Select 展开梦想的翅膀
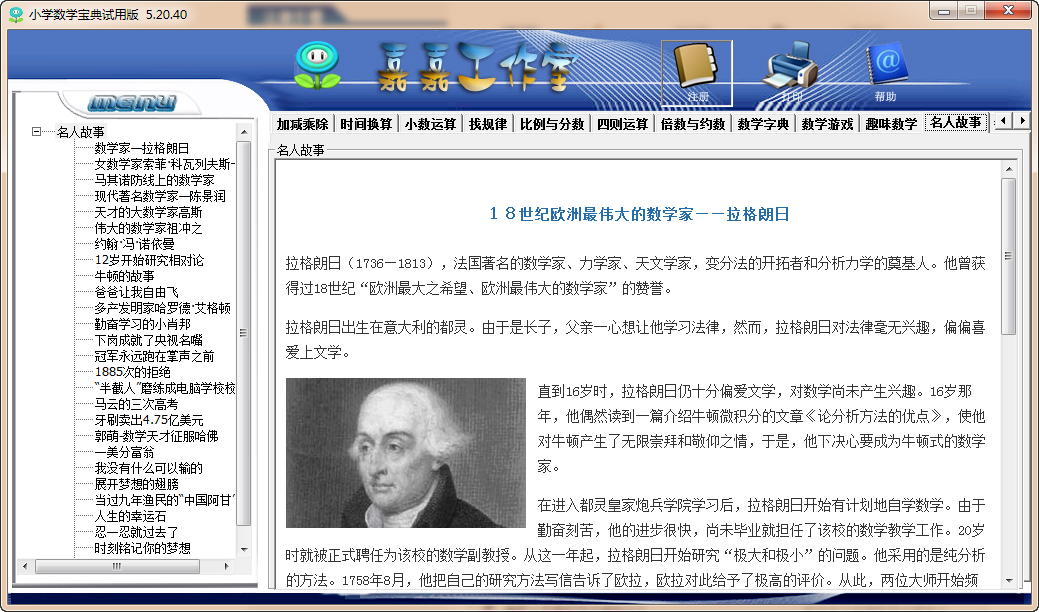 (x=137, y=484)
